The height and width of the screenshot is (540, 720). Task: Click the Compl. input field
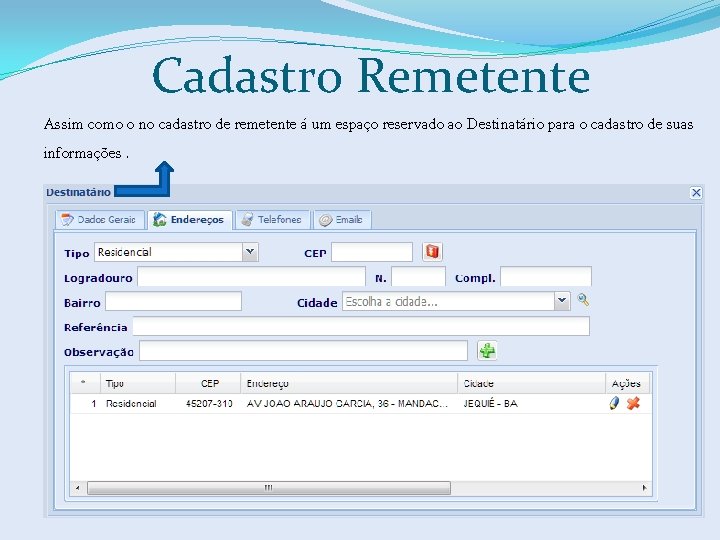click(546, 277)
